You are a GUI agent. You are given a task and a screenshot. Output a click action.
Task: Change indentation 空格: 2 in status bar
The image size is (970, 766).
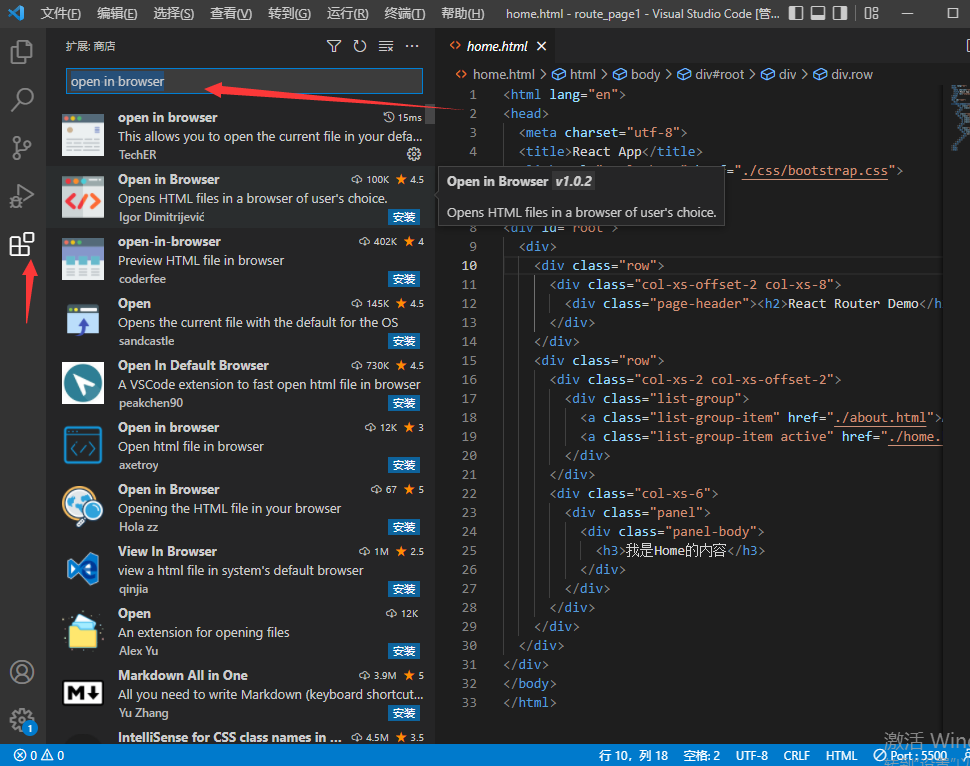(702, 755)
